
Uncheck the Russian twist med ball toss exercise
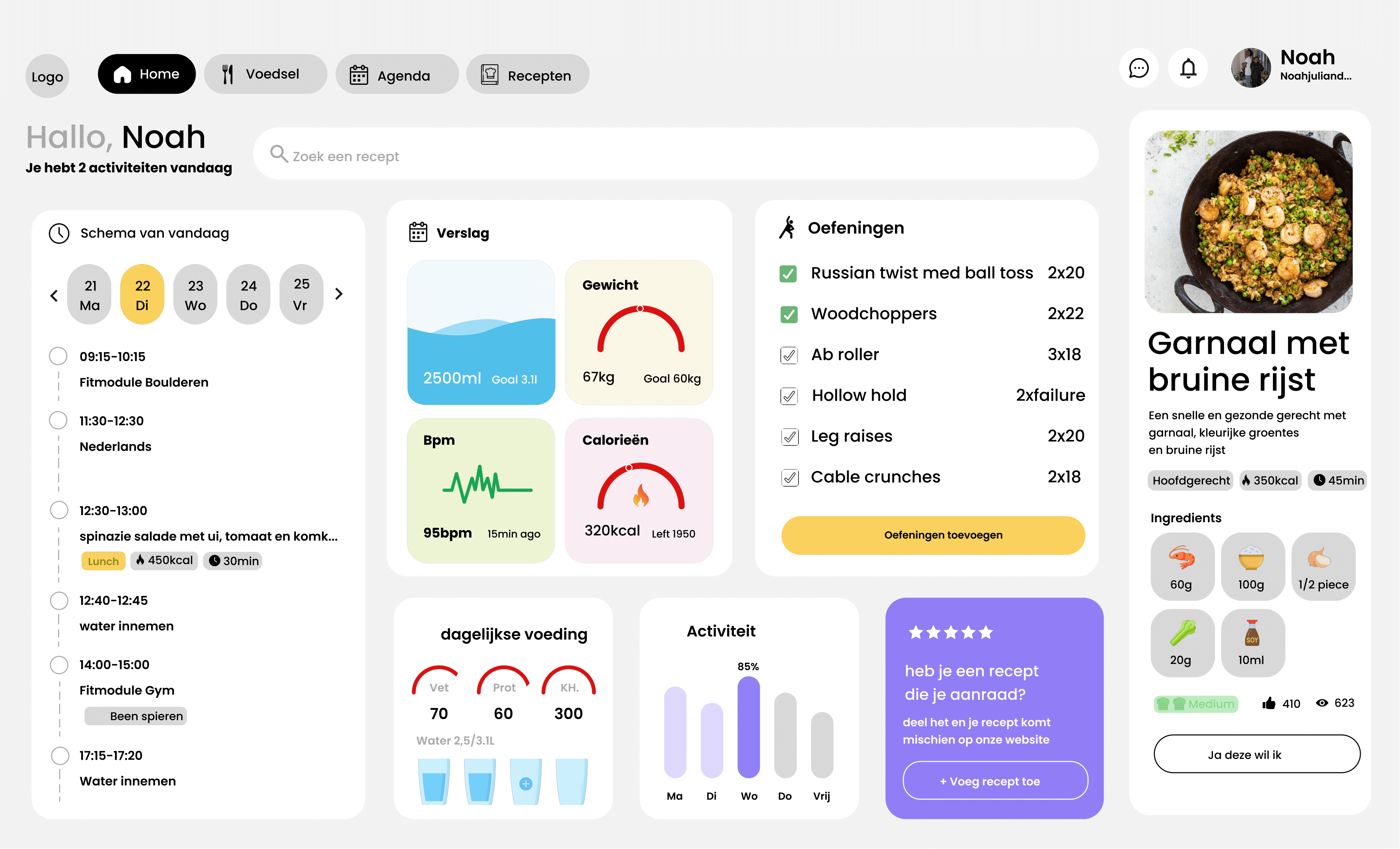tap(788, 273)
